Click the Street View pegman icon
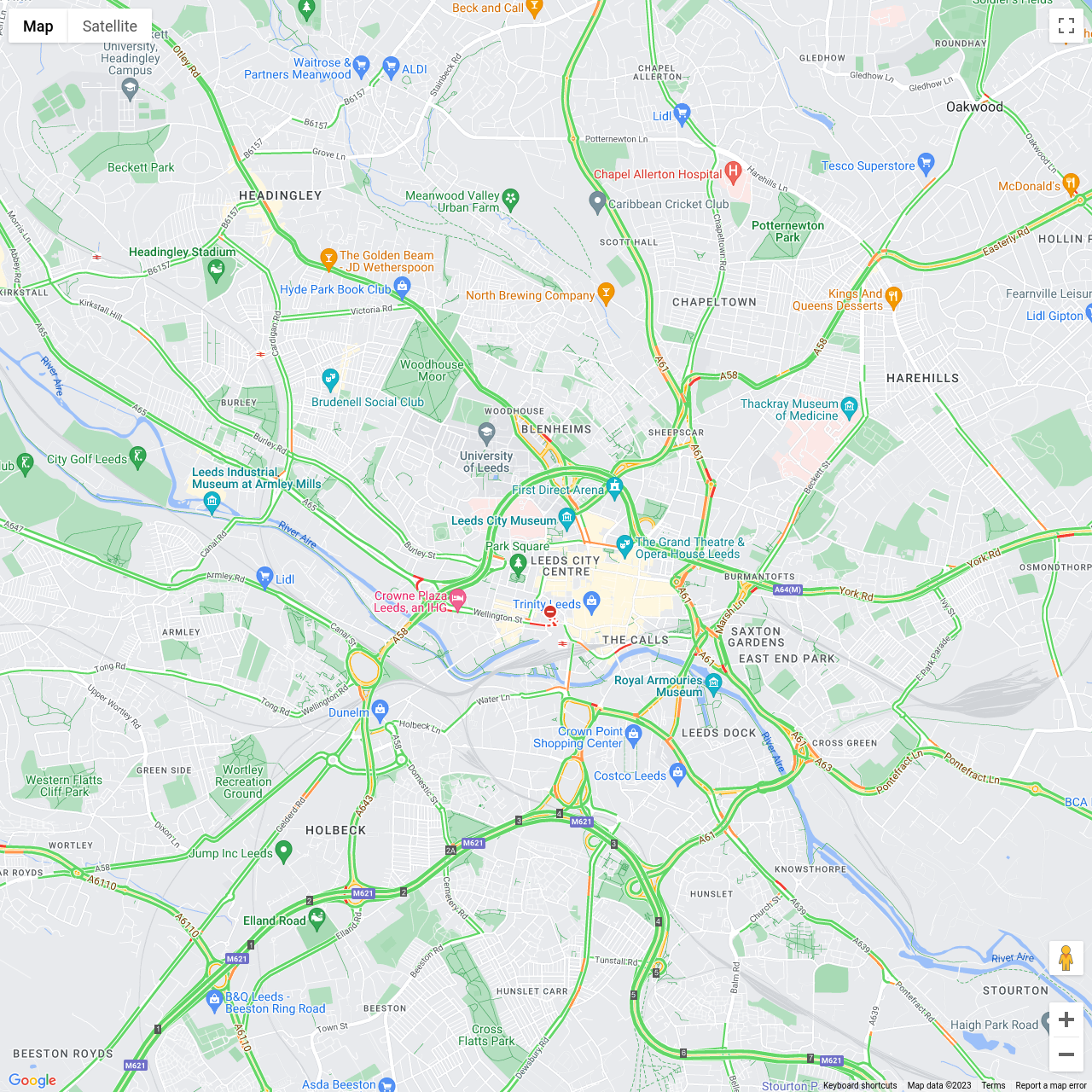The height and width of the screenshot is (1092, 1092). (1066, 958)
